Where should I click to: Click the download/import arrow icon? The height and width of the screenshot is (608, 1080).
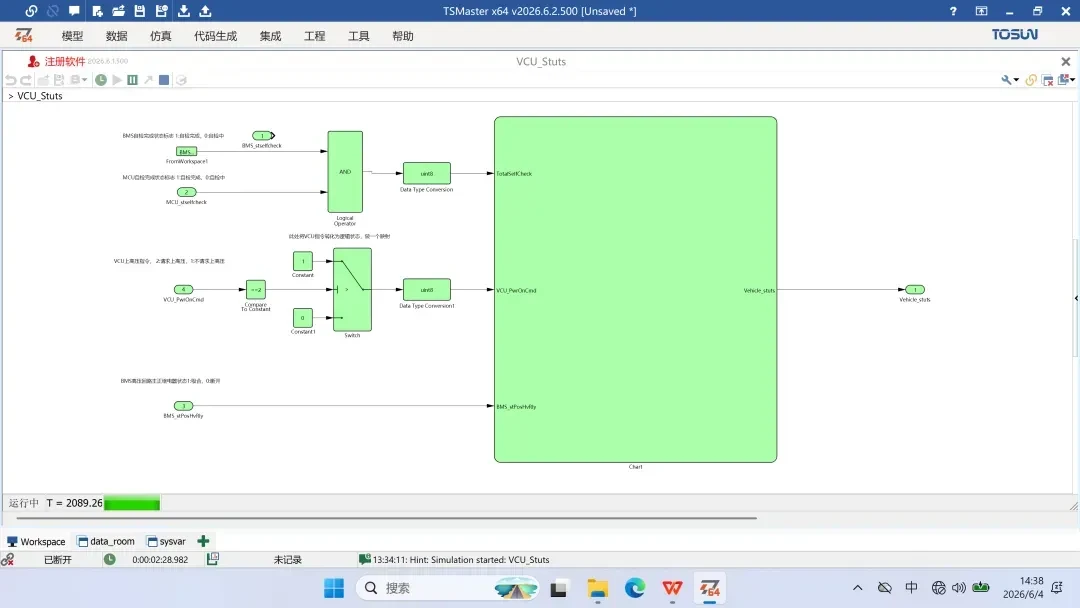tap(184, 11)
